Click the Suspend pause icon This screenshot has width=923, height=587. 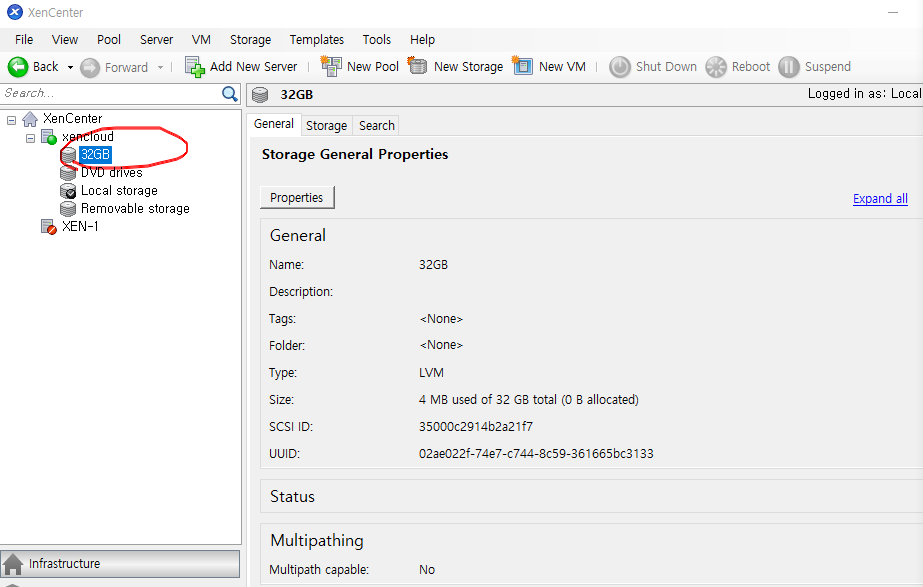[789, 67]
